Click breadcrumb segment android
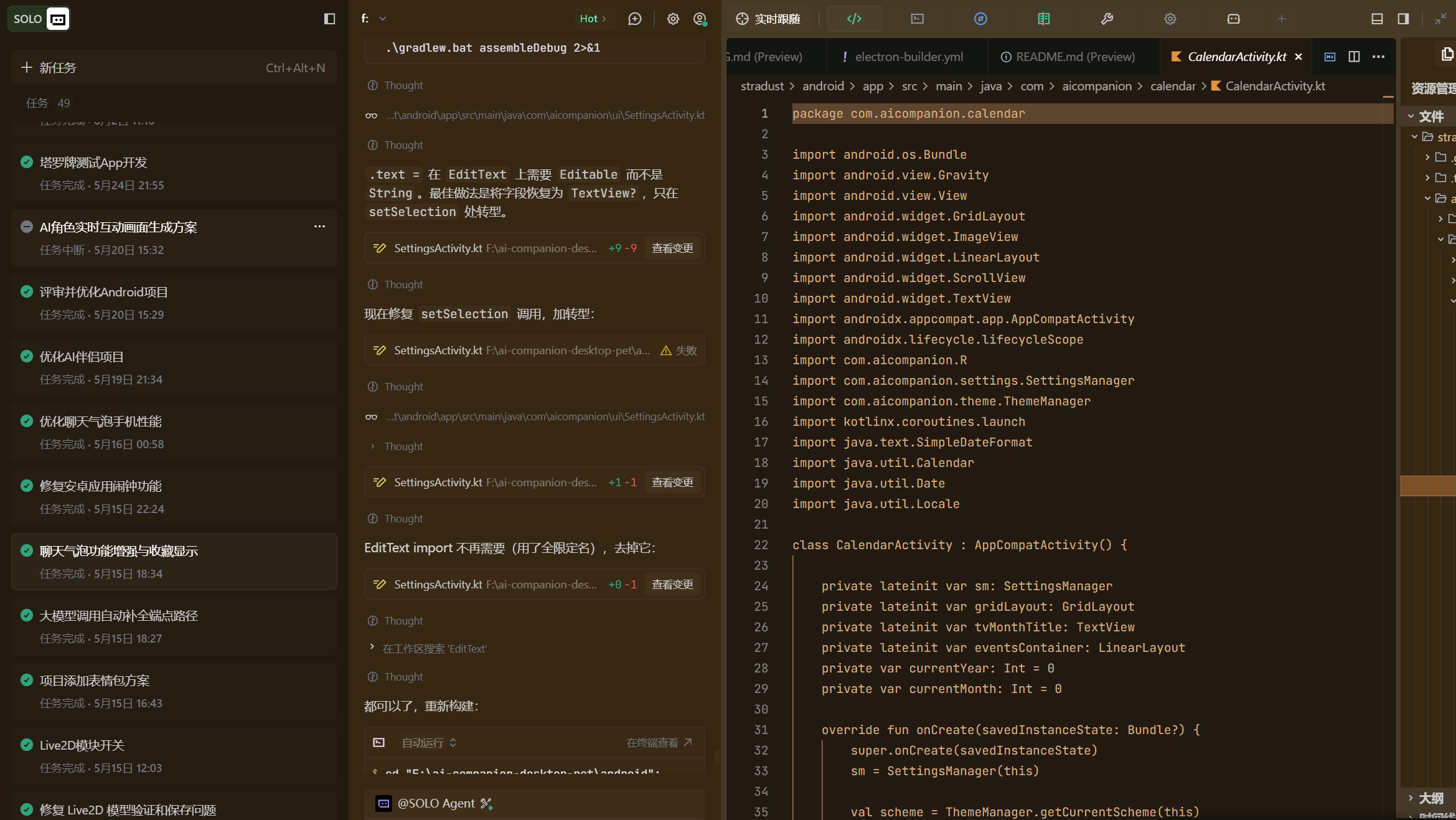Screen dimensions: 1456x820 click(x=823, y=86)
